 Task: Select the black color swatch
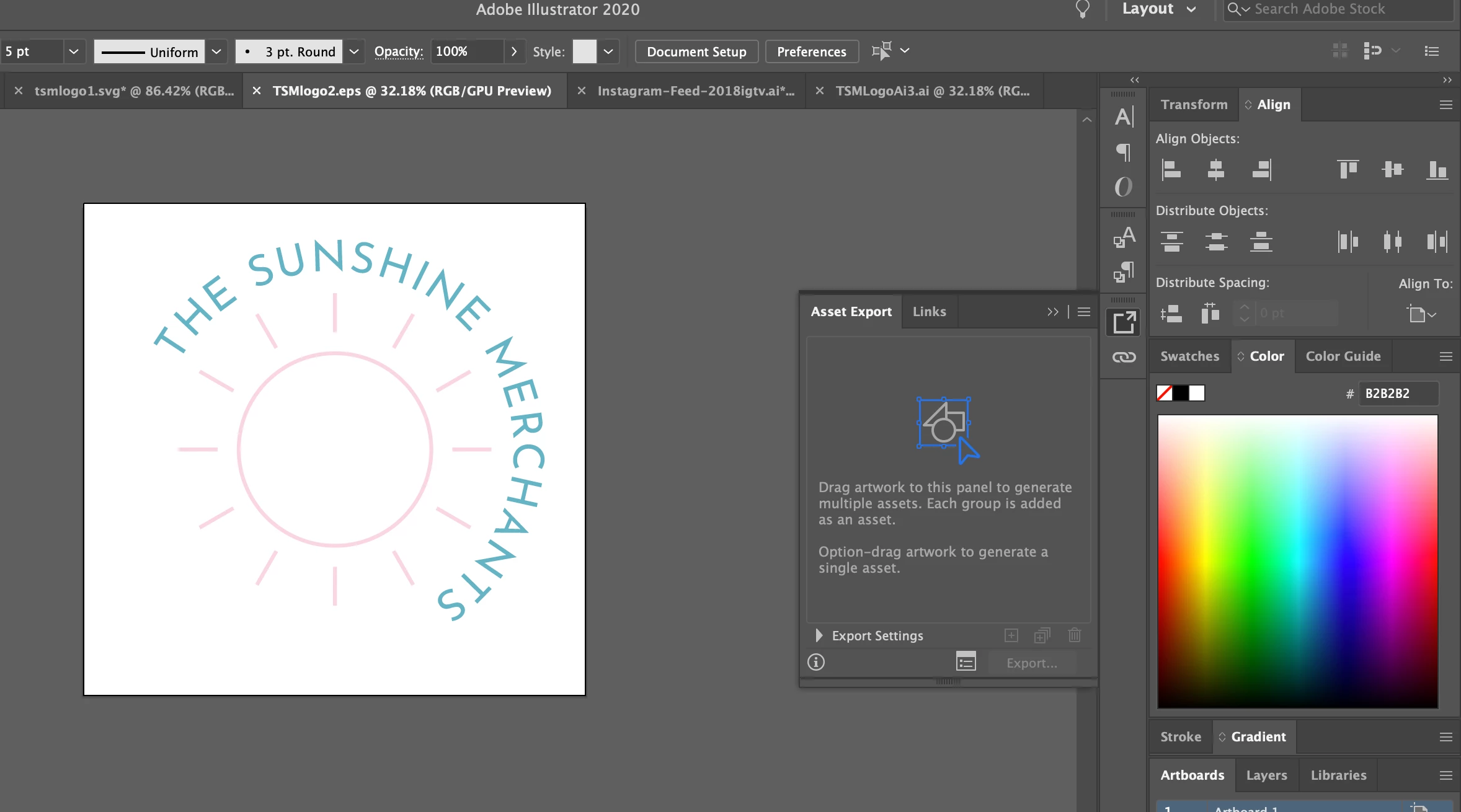1181,393
